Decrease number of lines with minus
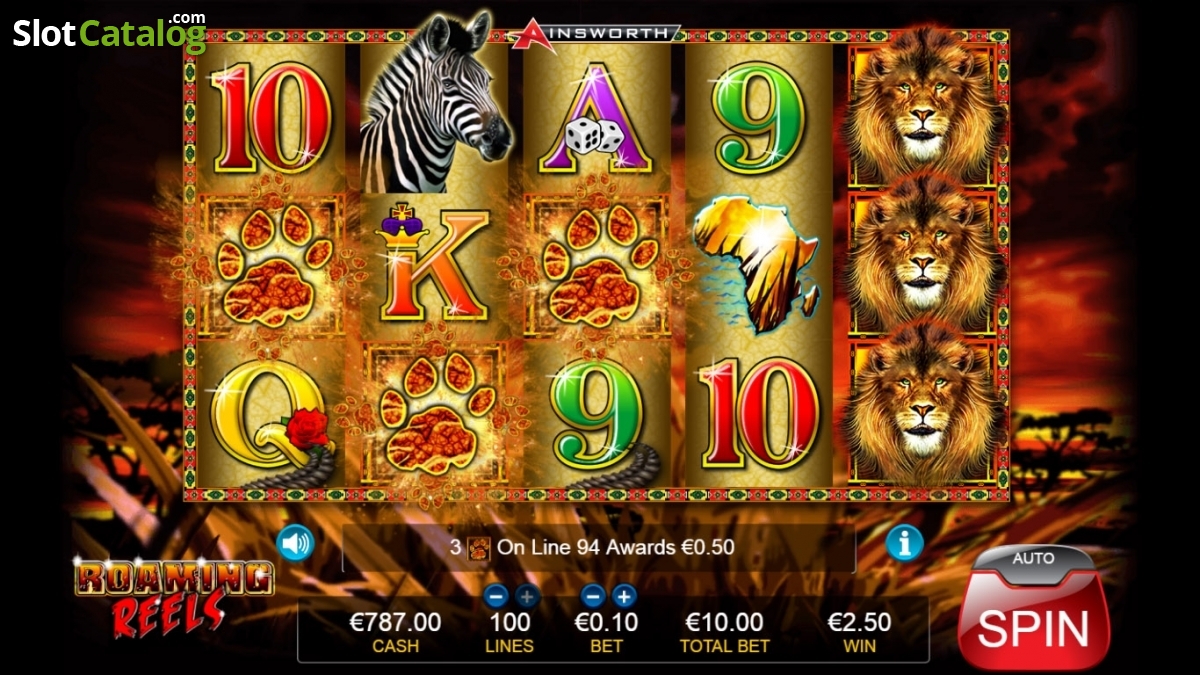The height and width of the screenshot is (675, 1200). pyautogui.click(x=495, y=597)
